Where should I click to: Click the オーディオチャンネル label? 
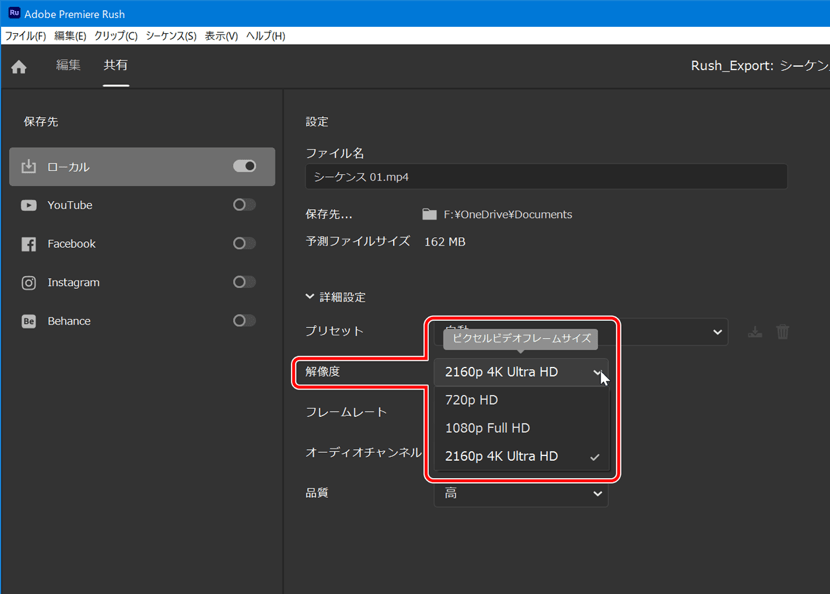pos(364,453)
